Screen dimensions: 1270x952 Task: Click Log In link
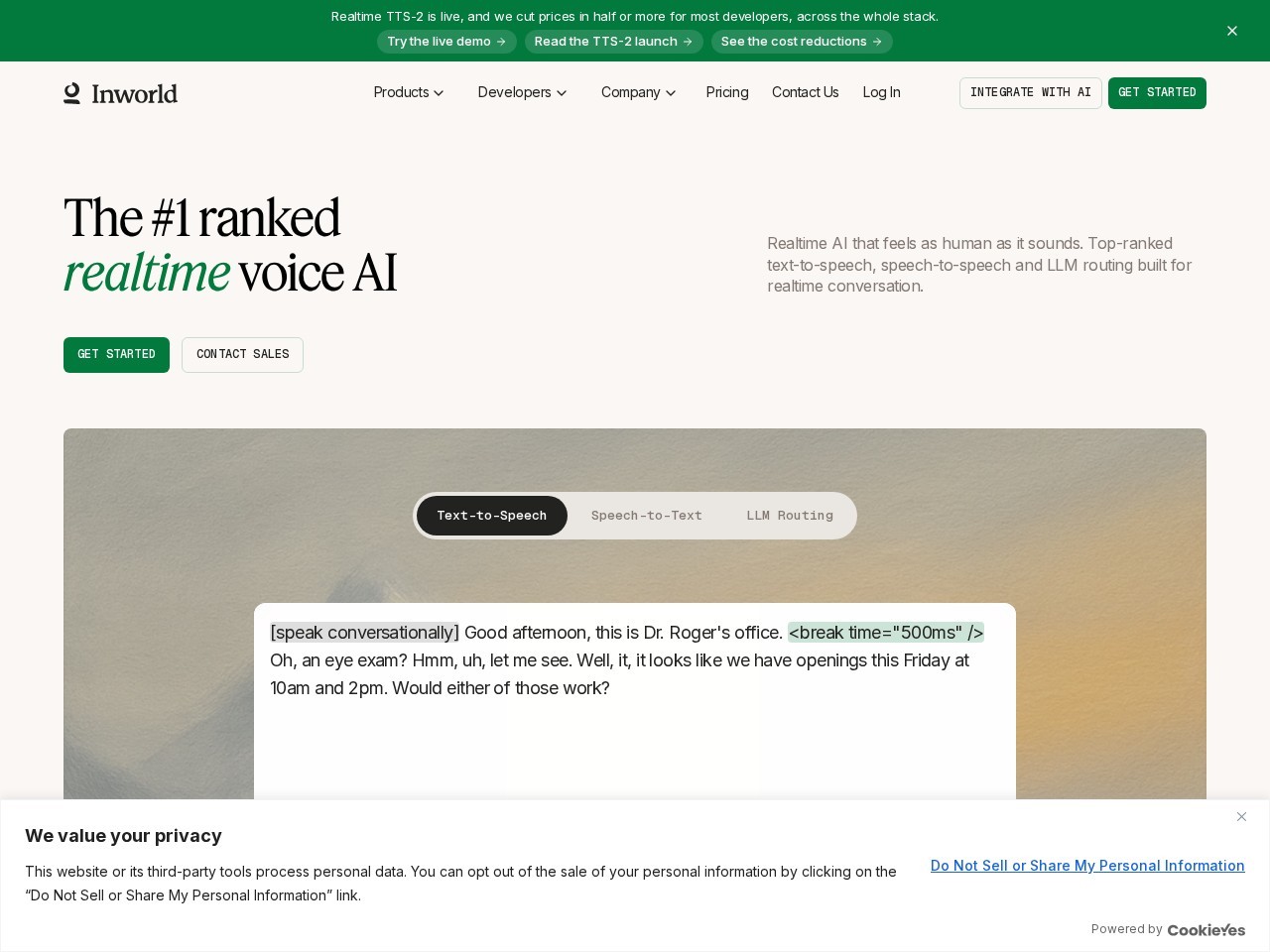[881, 92]
